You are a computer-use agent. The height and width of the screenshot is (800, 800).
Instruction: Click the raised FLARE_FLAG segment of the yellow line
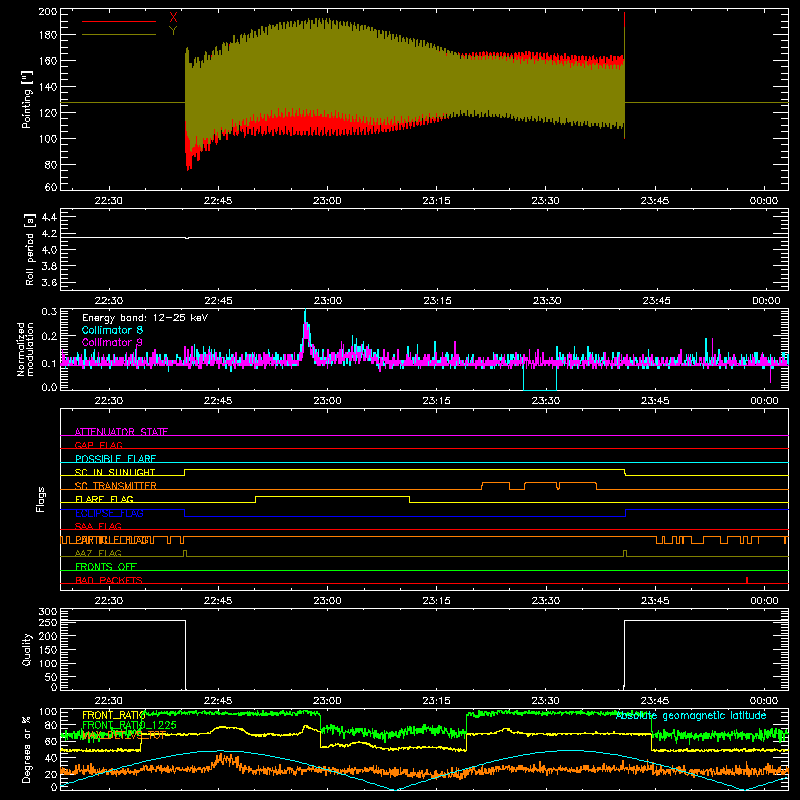tap(332, 496)
